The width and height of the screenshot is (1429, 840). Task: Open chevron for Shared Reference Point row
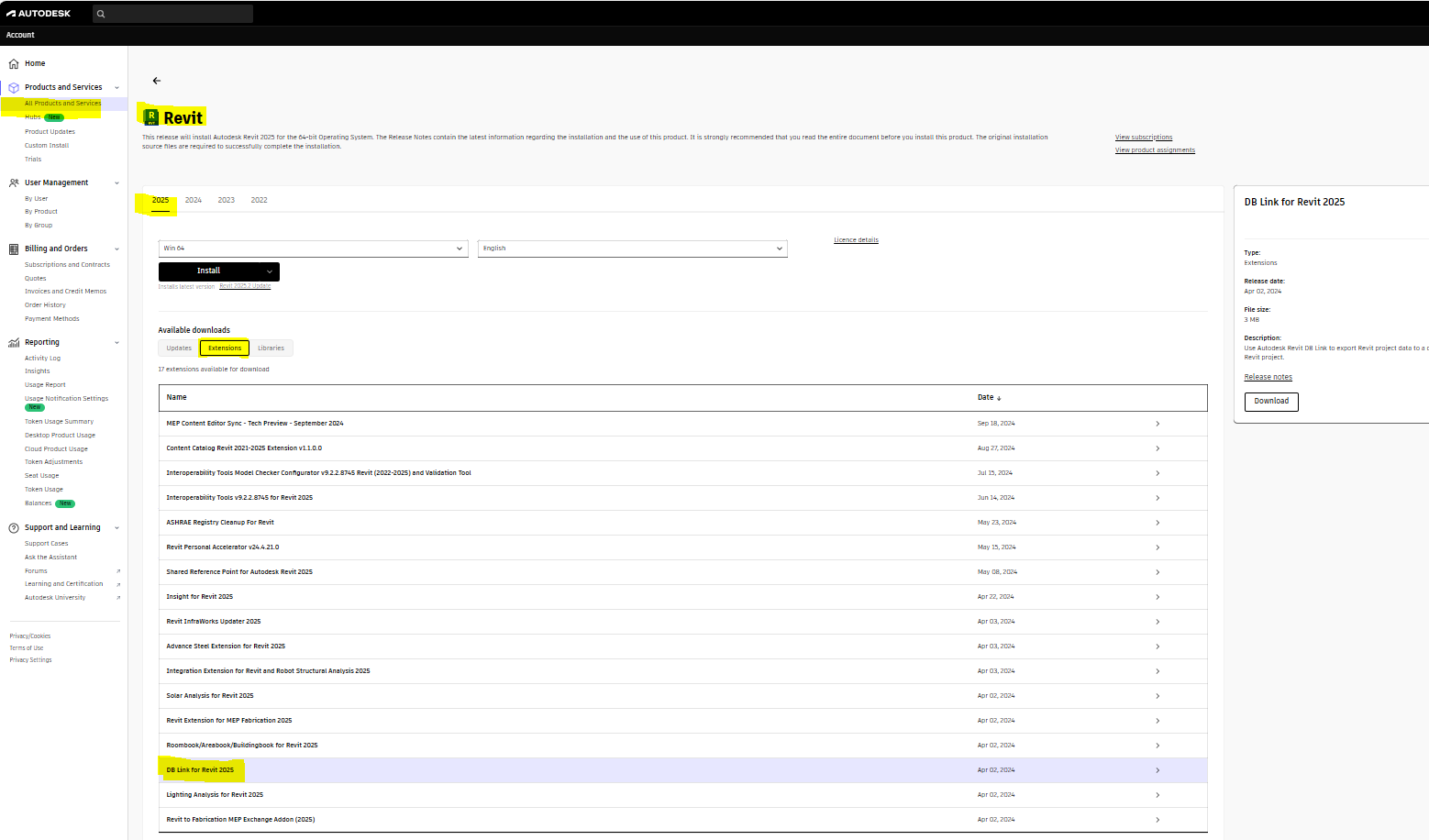(1158, 572)
